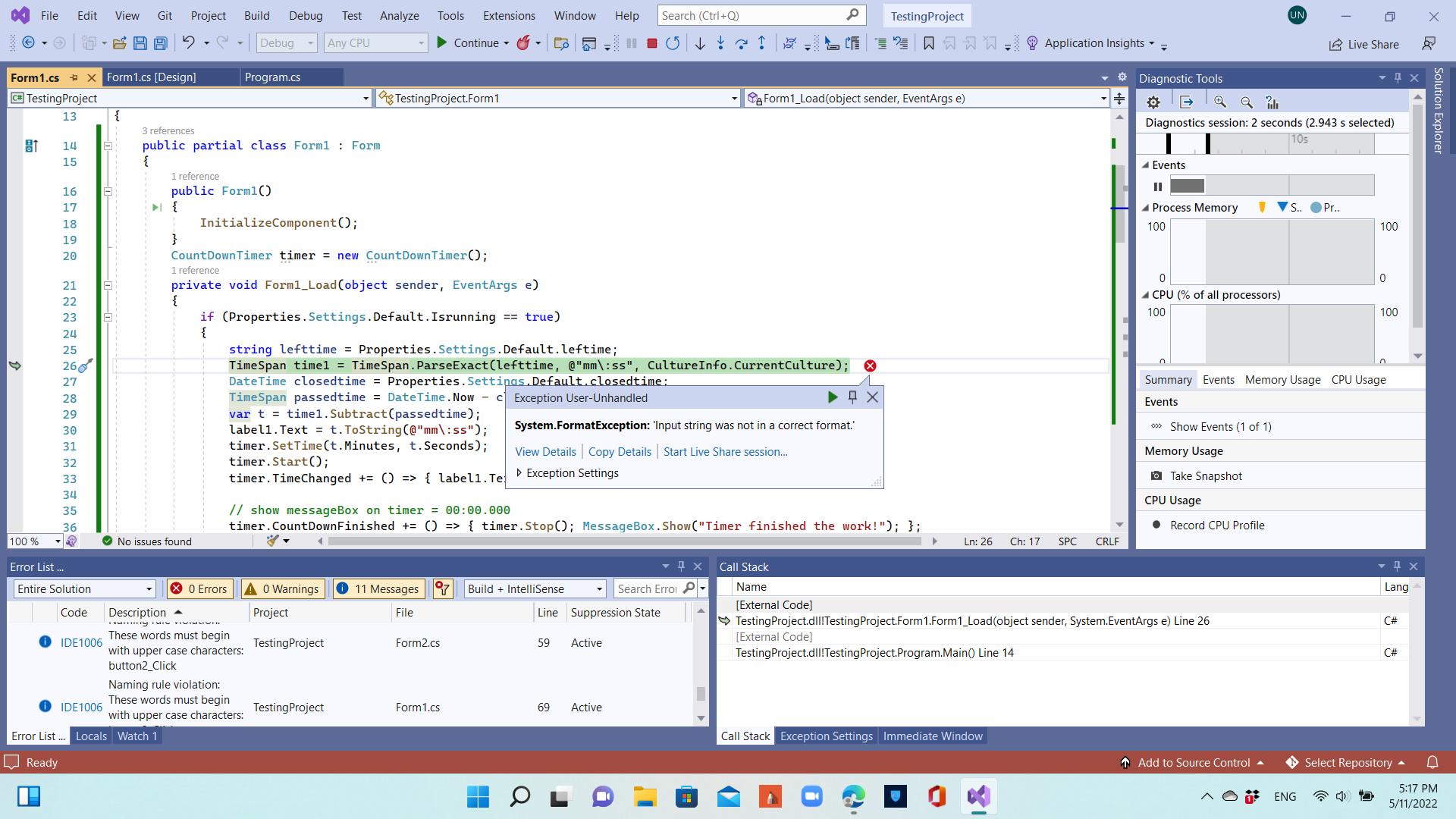Image resolution: width=1456 pixels, height=819 pixels.
Task: Click the Step Out icon
Action: [x=761, y=43]
